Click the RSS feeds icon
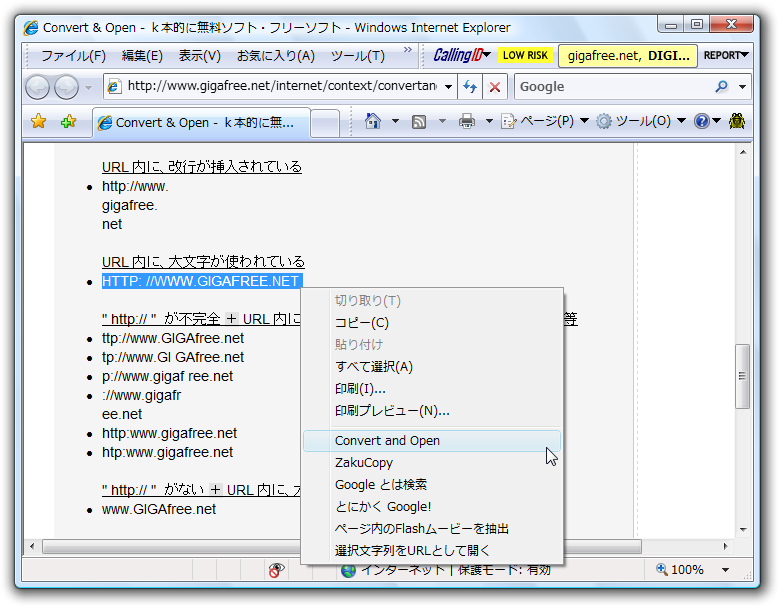Screen dimensions: 780x607 419,121
